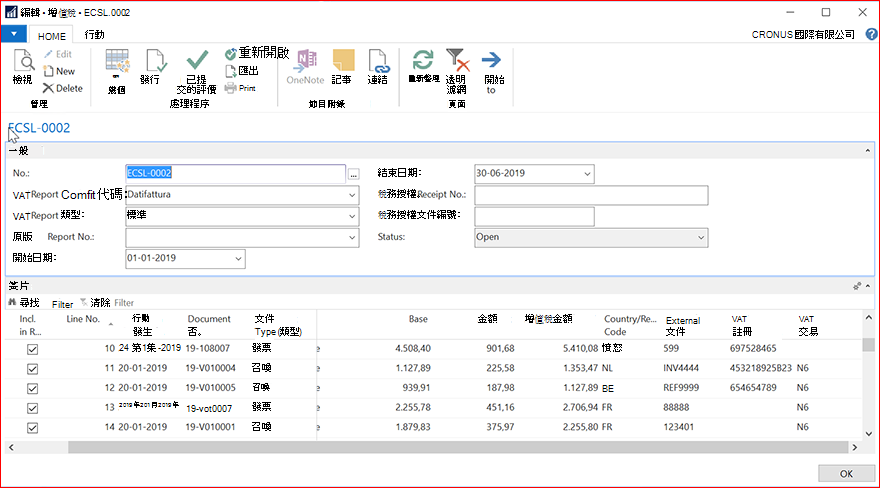Screen dimensions: 880x488
Task: Open the blue application menu dropdown
Action: [x=13, y=34]
